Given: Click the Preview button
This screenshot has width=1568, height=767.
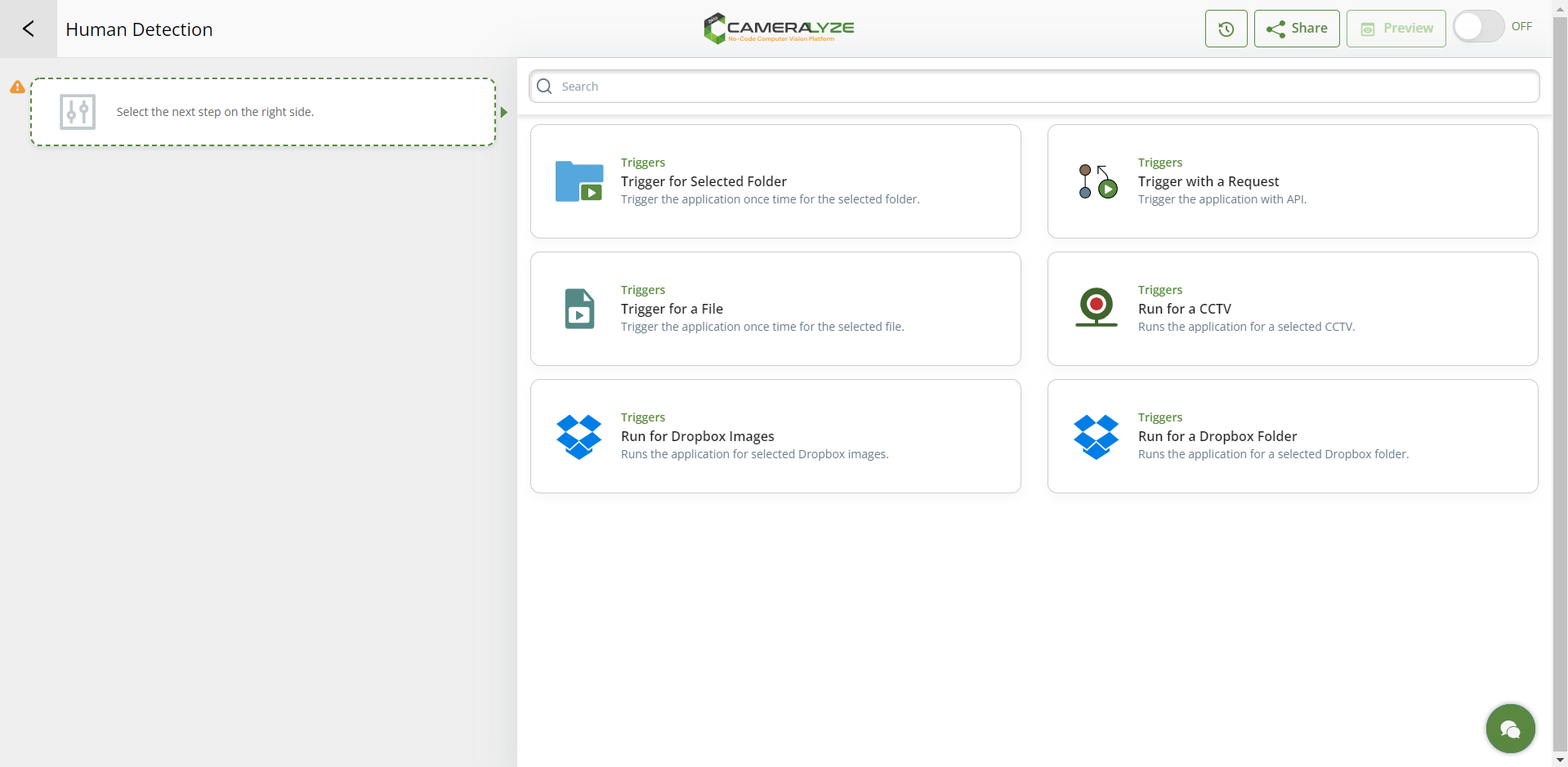Looking at the screenshot, I should (x=1396, y=29).
